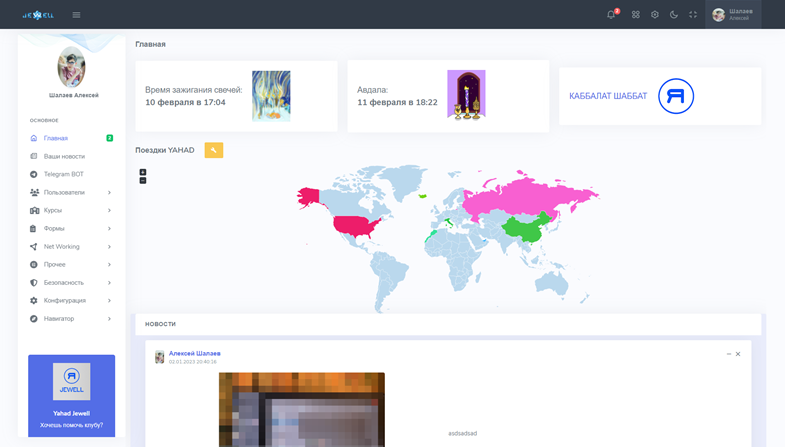785x447 pixels.
Task: Close the news post with X
Action: click(x=738, y=354)
